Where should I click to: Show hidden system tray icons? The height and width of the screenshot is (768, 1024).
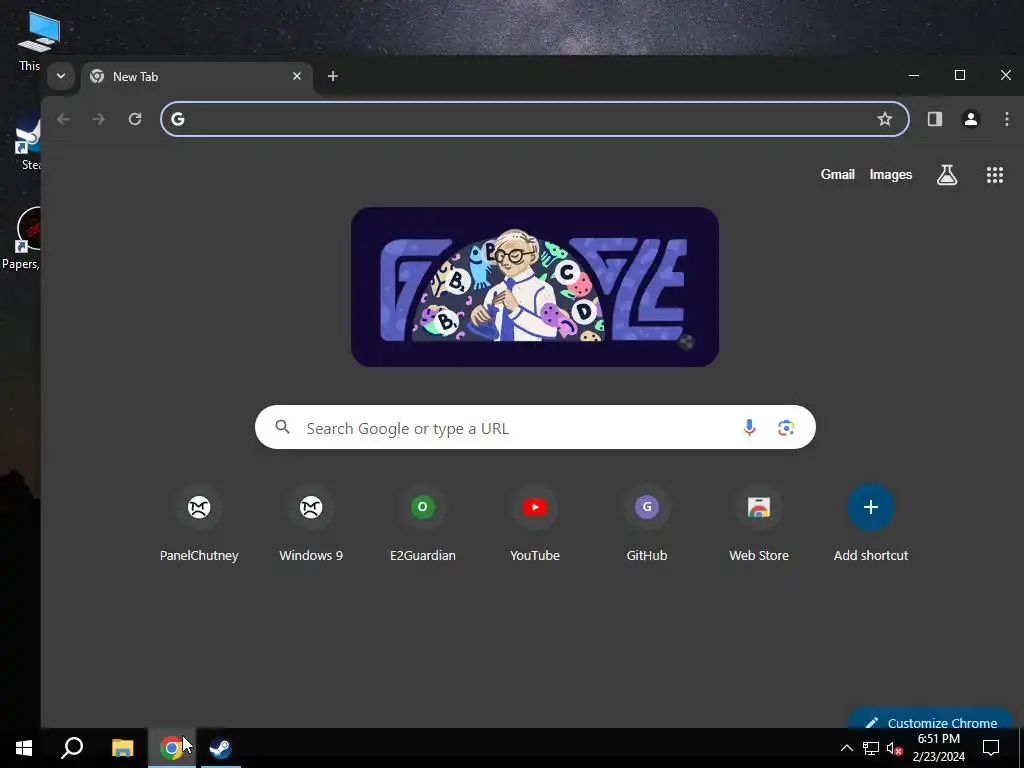coord(846,748)
